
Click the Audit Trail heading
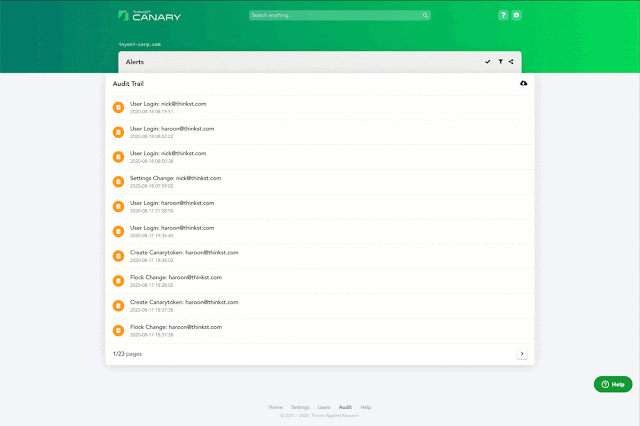(x=128, y=84)
